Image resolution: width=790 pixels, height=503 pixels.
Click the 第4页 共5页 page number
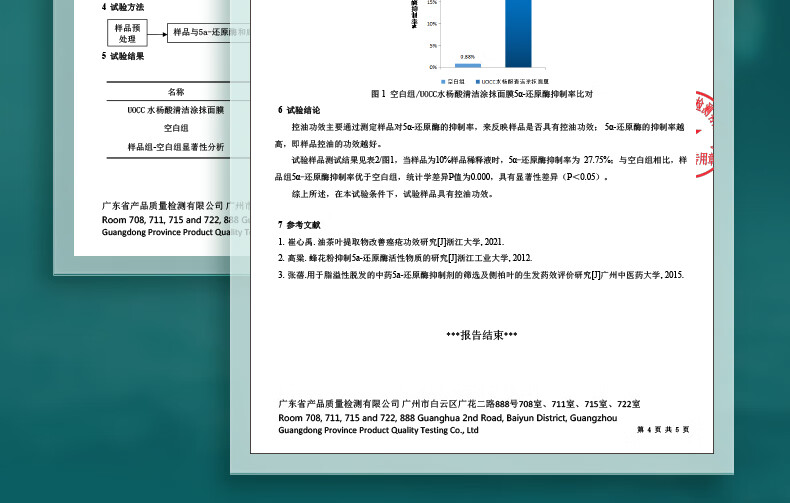pos(662,429)
